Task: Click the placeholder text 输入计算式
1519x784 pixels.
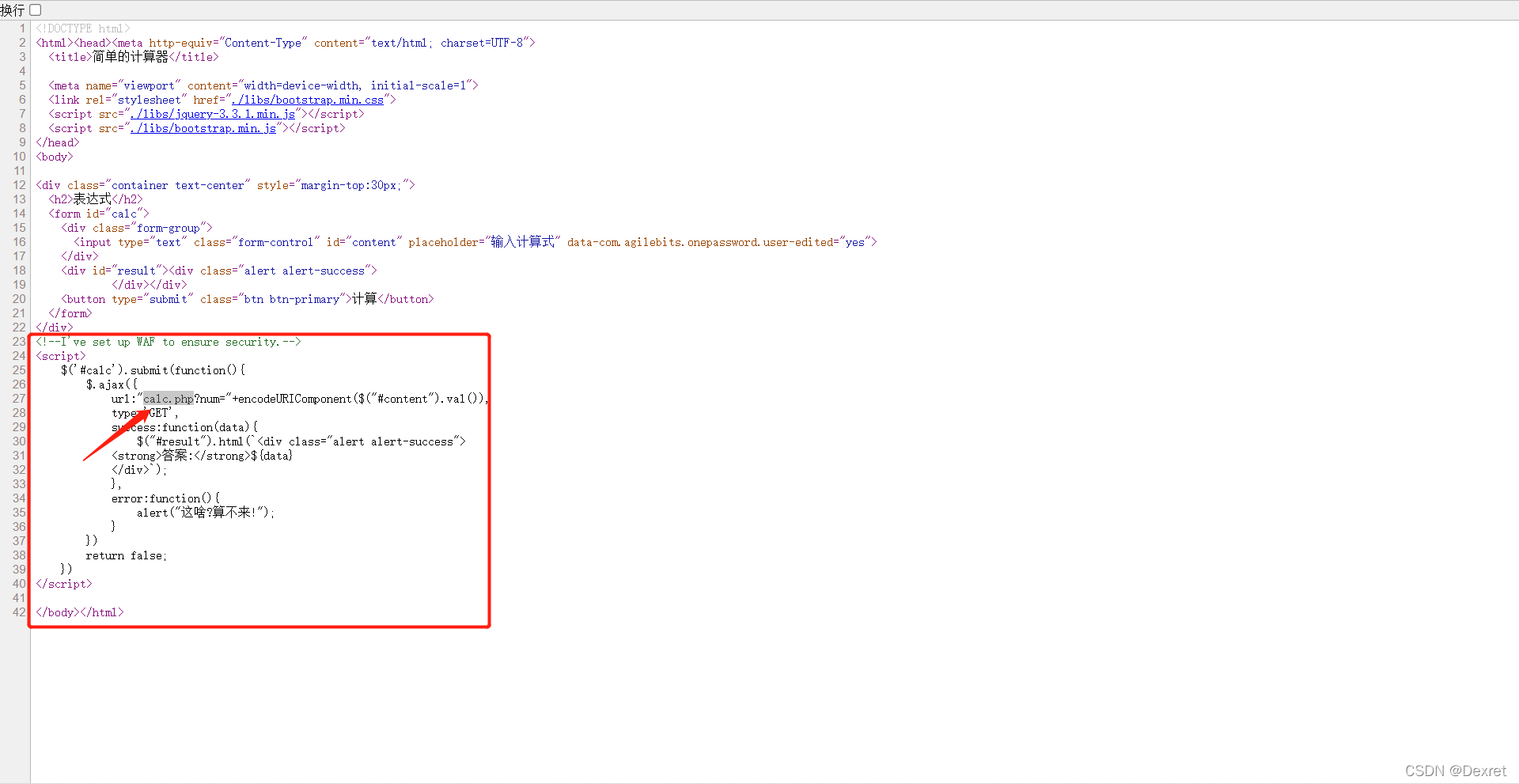Action: click(x=523, y=242)
